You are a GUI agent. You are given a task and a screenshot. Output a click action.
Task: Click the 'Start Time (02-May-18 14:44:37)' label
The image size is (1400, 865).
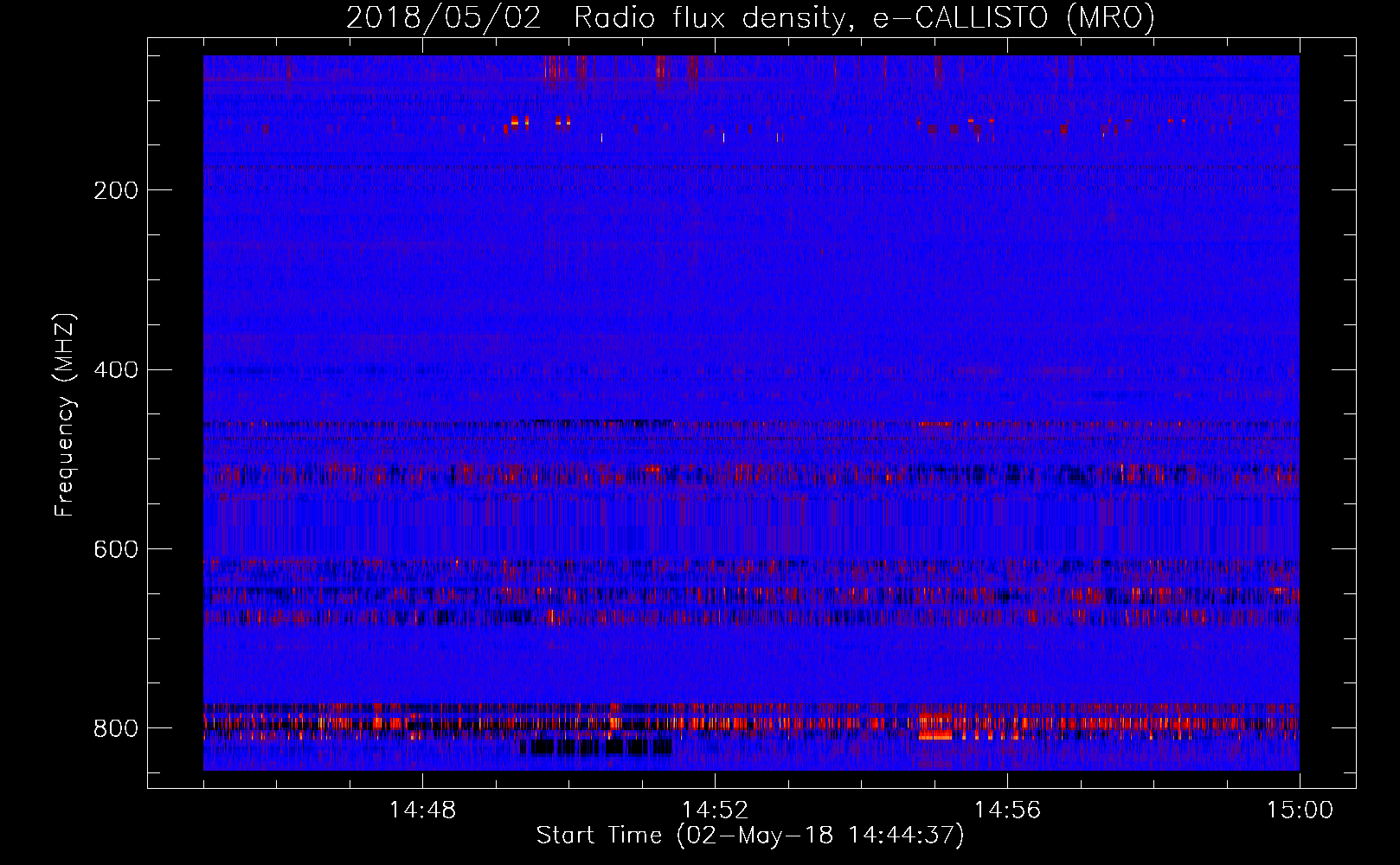pyautogui.click(x=750, y=836)
